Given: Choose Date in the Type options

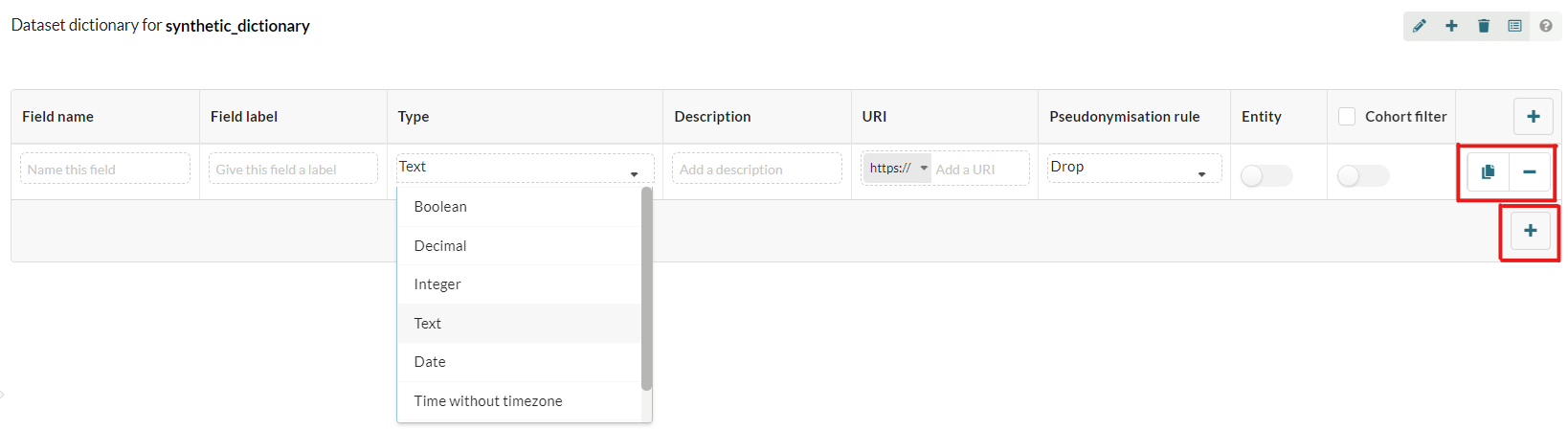Looking at the screenshot, I should 430,362.
